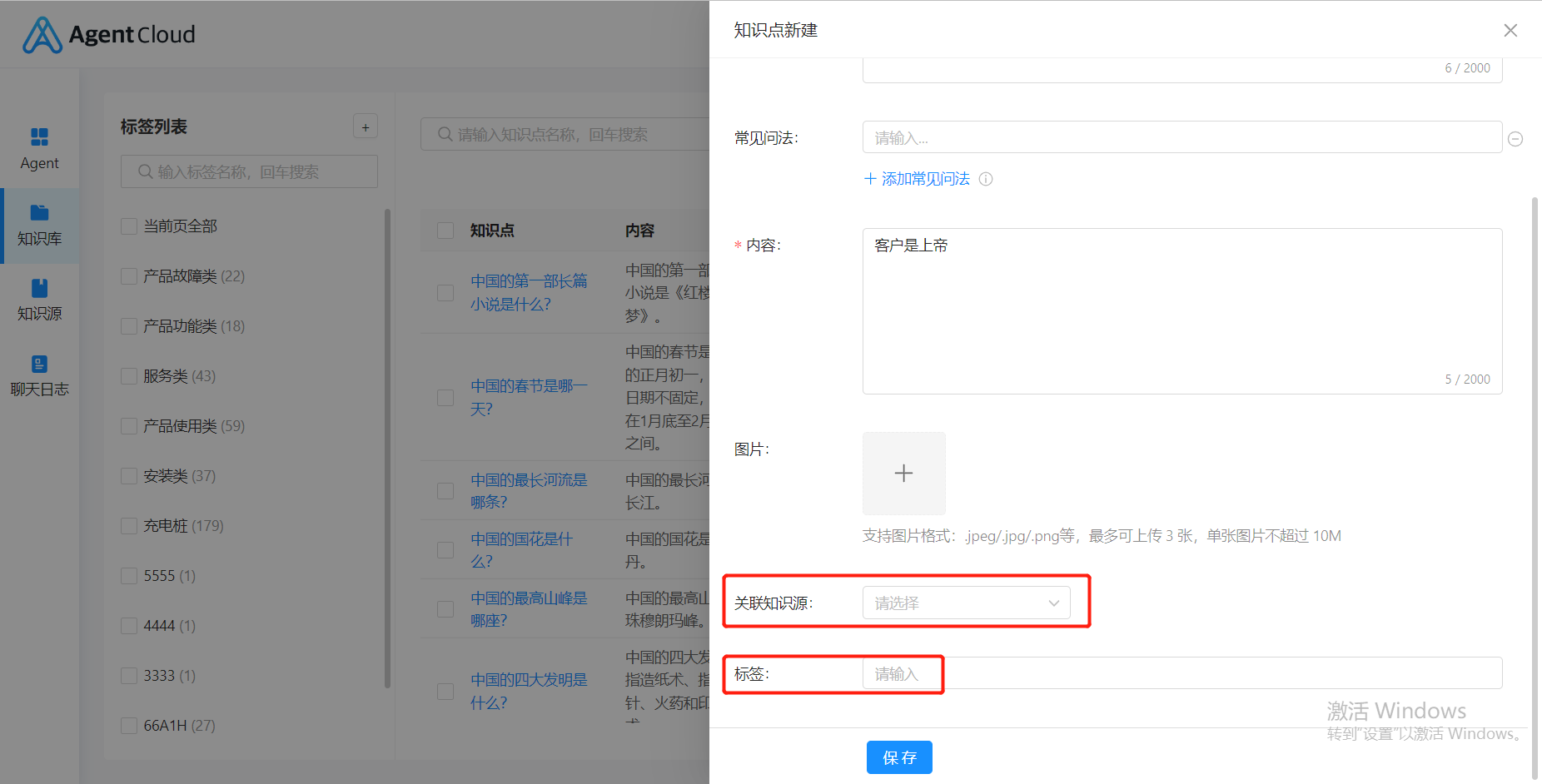Viewport: 1542px width, 784px height.
Task: Select all rows via table header checkbox
Action: point(445,231)
